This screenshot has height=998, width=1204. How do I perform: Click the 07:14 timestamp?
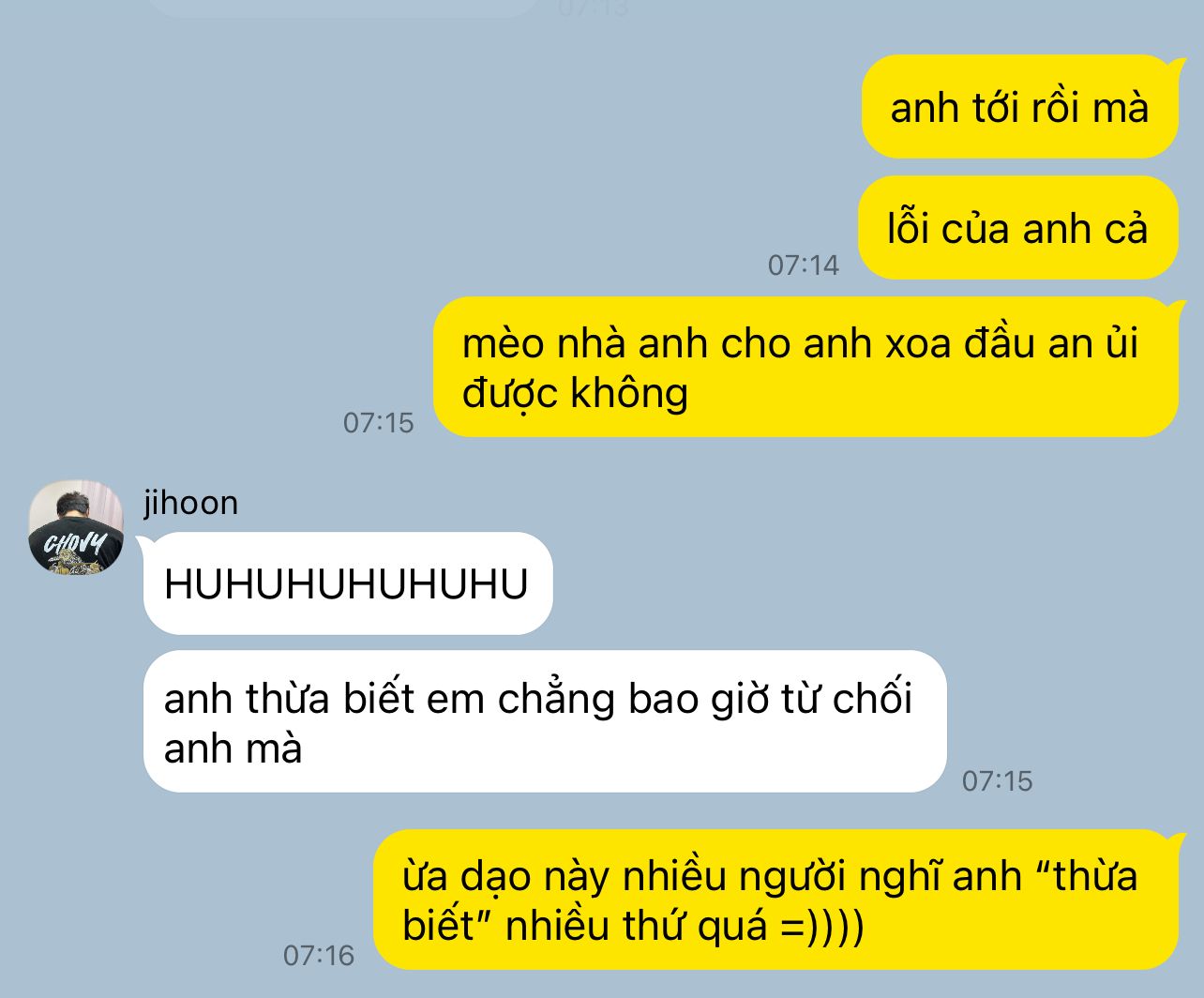(804, 265)
